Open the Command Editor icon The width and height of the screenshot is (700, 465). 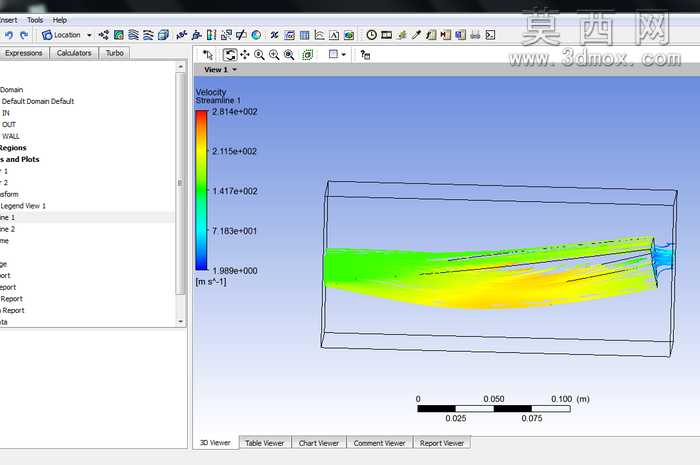click(x=490, y=35)
